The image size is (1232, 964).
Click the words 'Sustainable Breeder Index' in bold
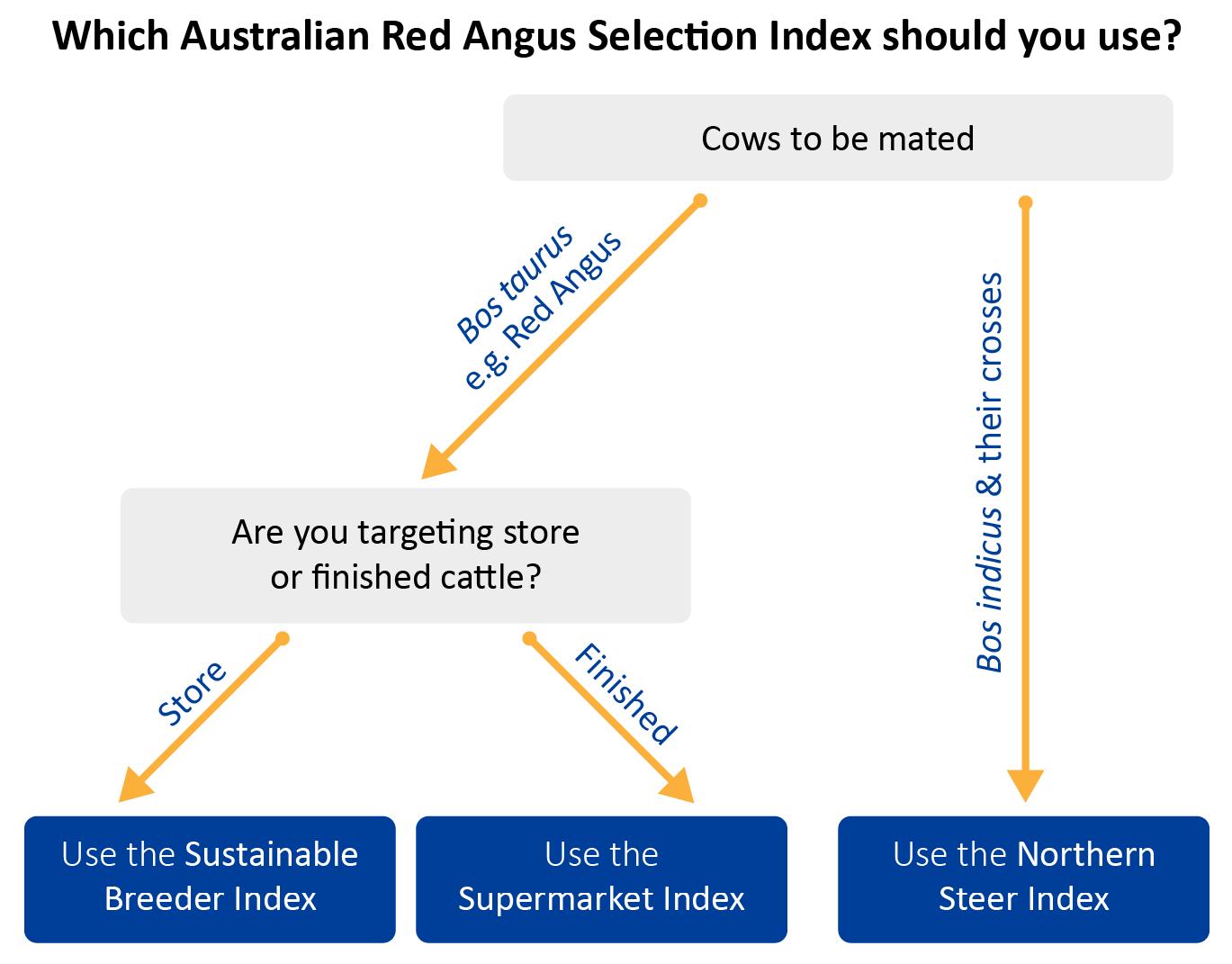[231, 877]
